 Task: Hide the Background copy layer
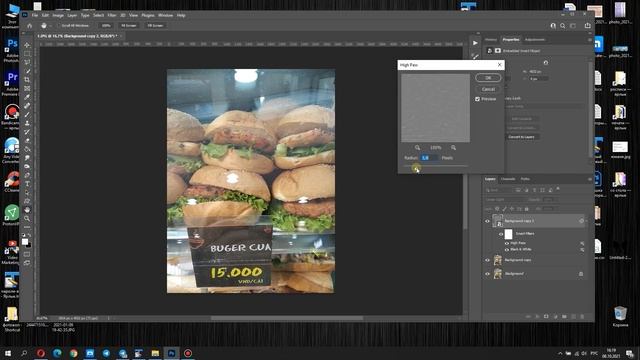click(487, 260)
